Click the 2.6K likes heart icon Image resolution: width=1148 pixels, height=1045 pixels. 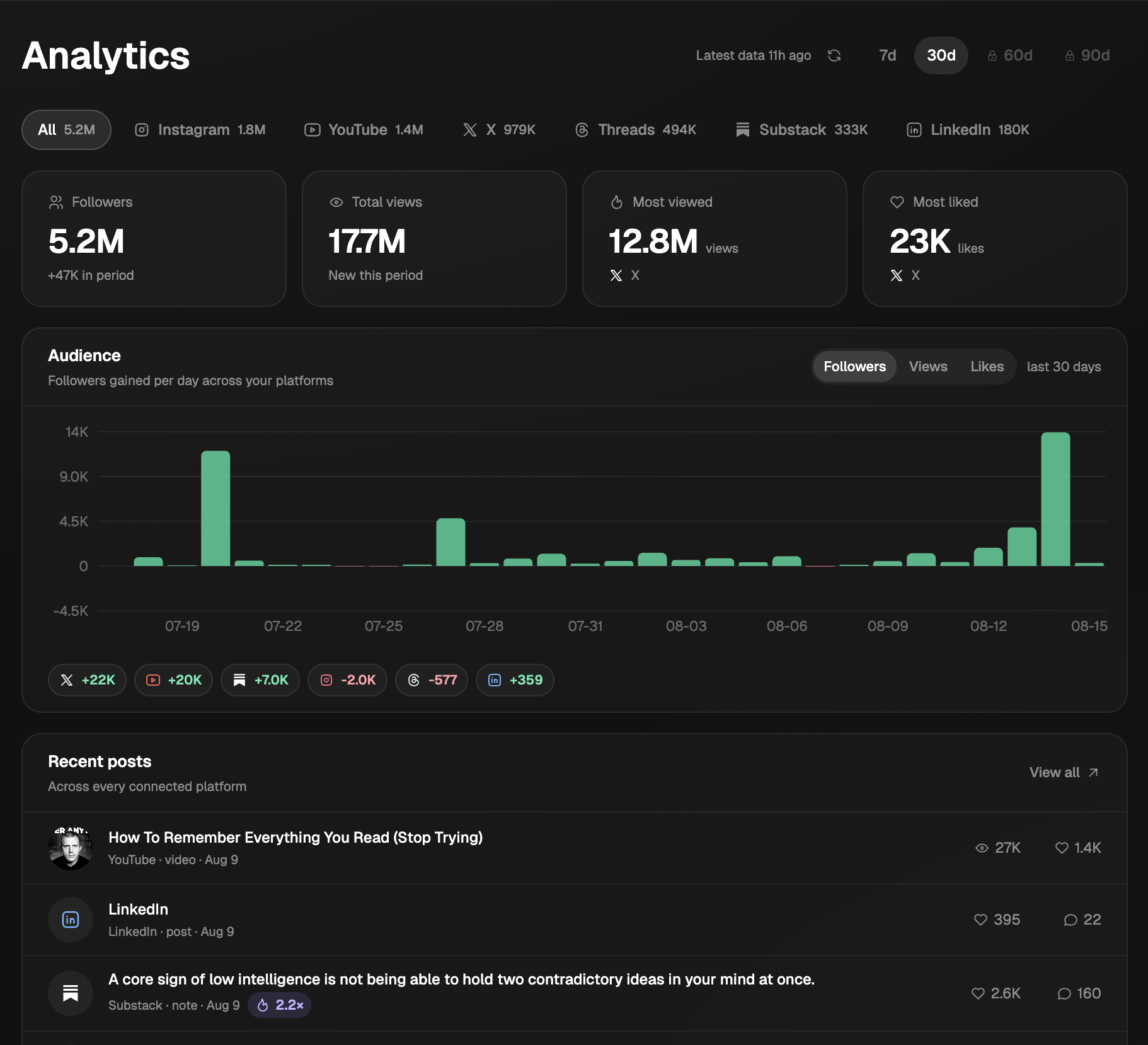coord(978,993)
